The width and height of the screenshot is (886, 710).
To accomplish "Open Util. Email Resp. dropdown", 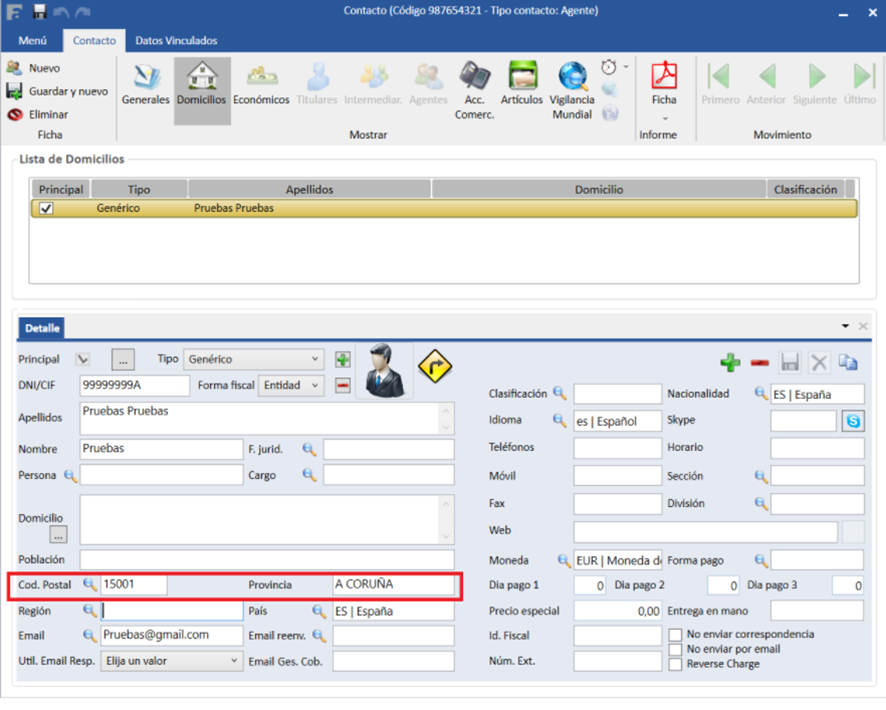I will (x=171, y=661).
